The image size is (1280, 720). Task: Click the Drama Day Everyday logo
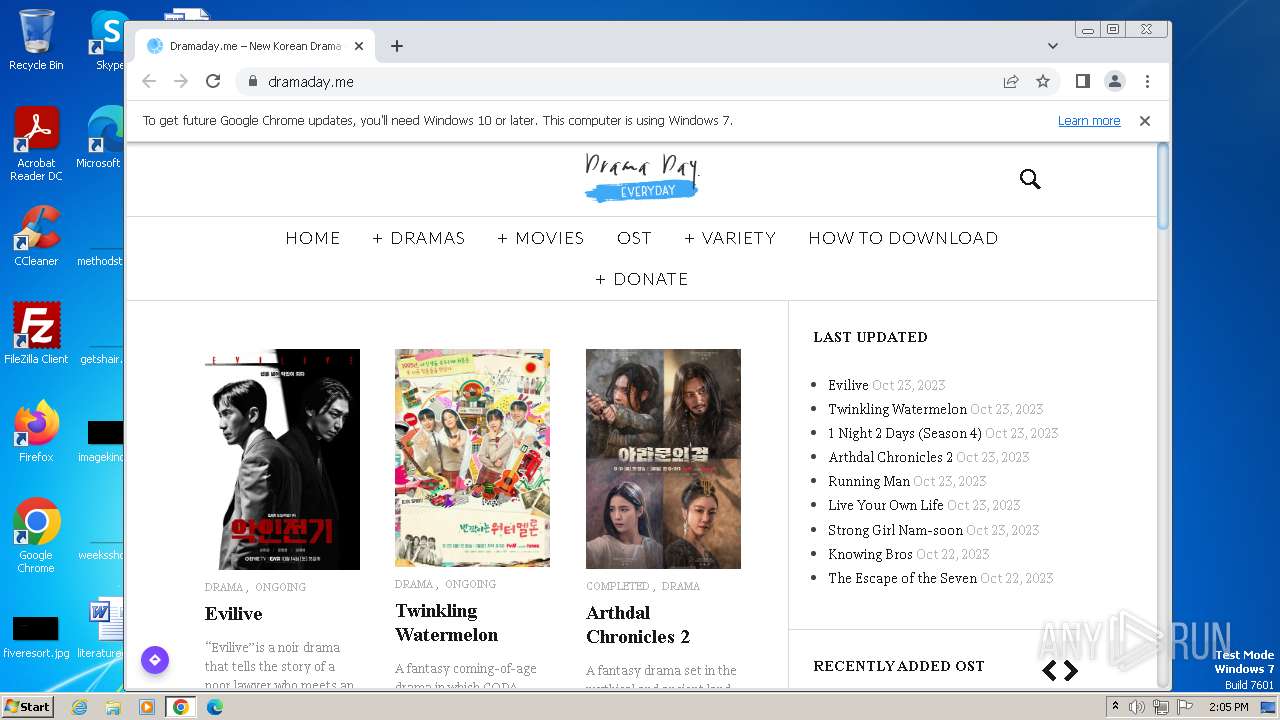tap(642, 178)
